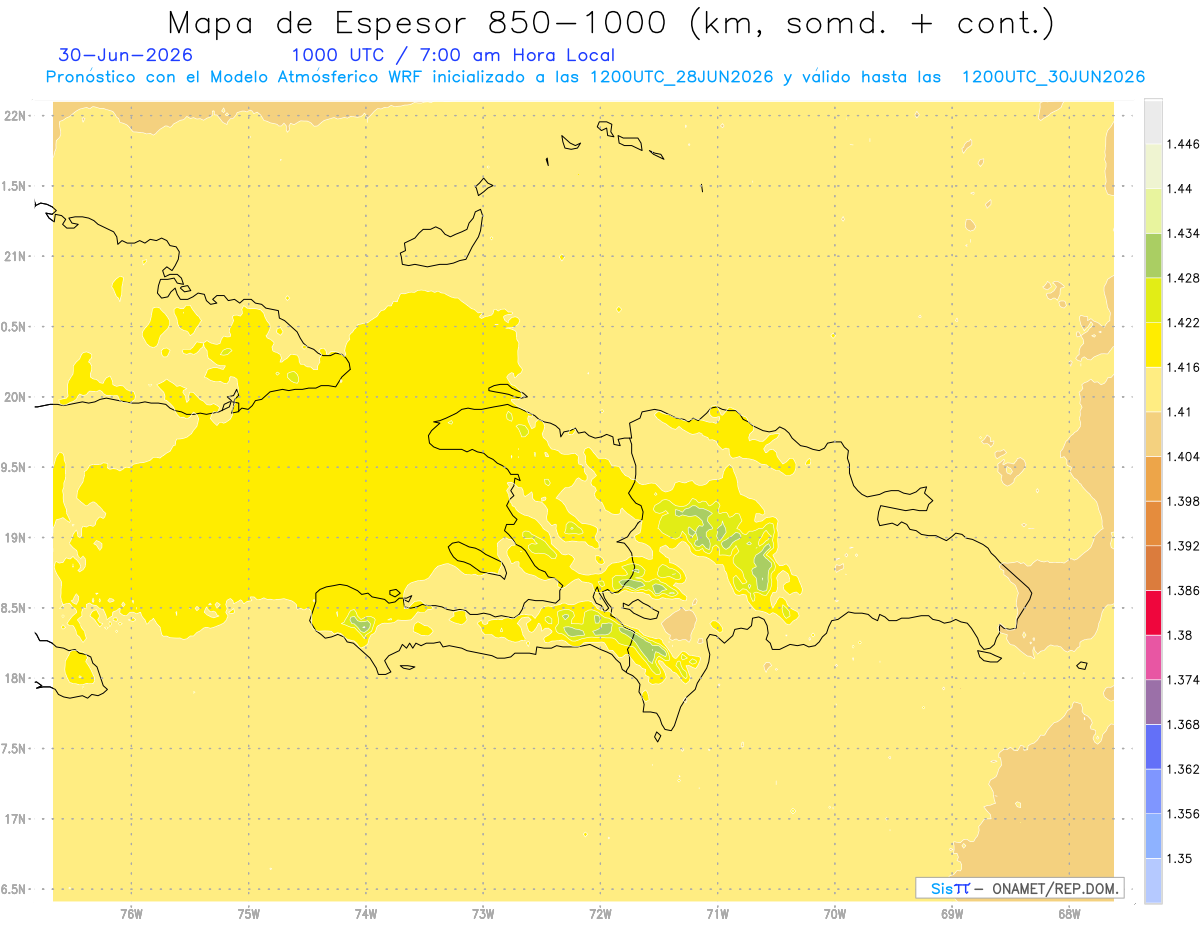Screen dimensions: 1200x927
Task: Click the '1000 UTC / 7:00 am Hora Local' text
Action: (453, 55)
